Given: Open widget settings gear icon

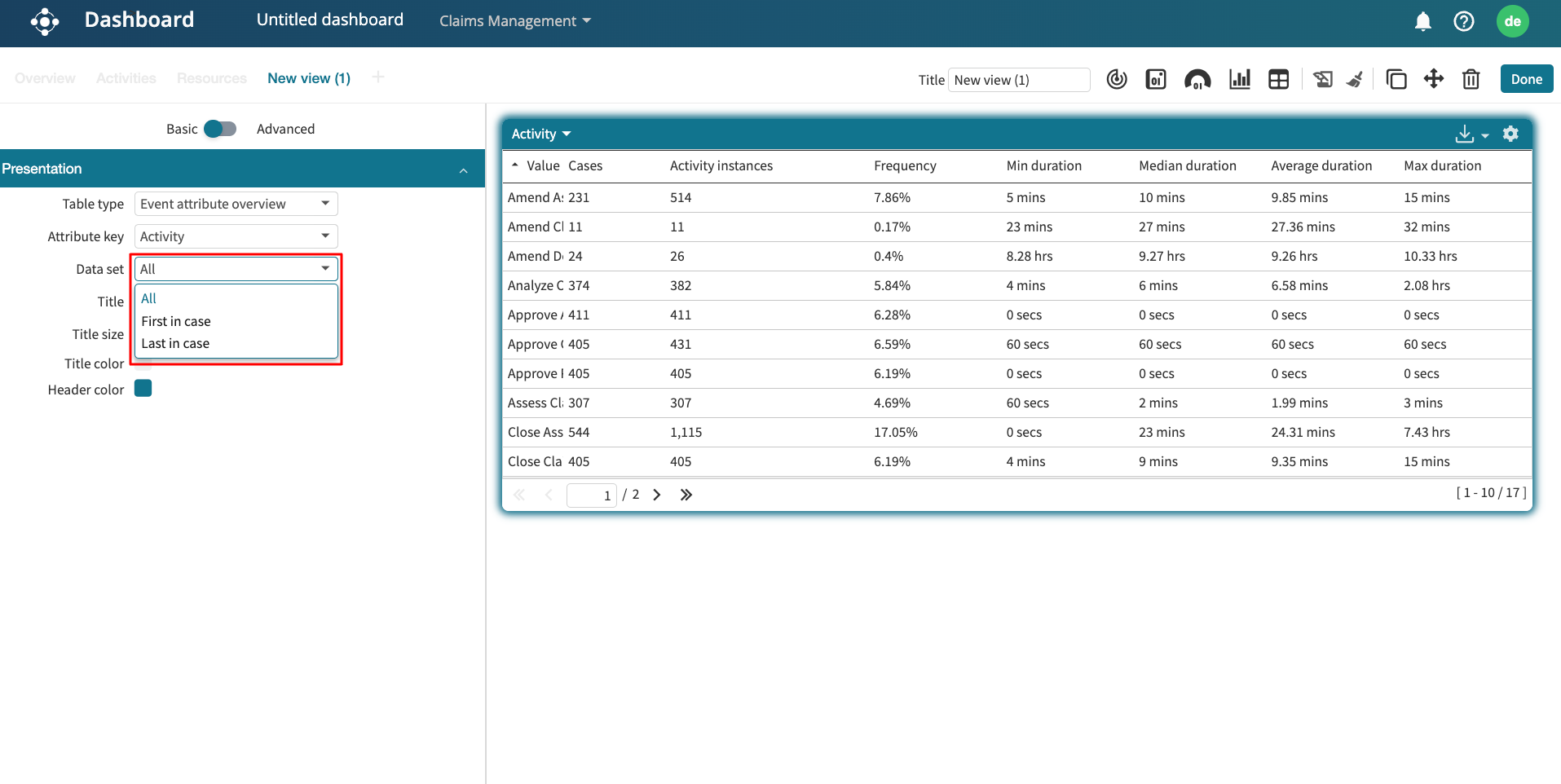Looking at the screenshot, I should (1510, 134).
